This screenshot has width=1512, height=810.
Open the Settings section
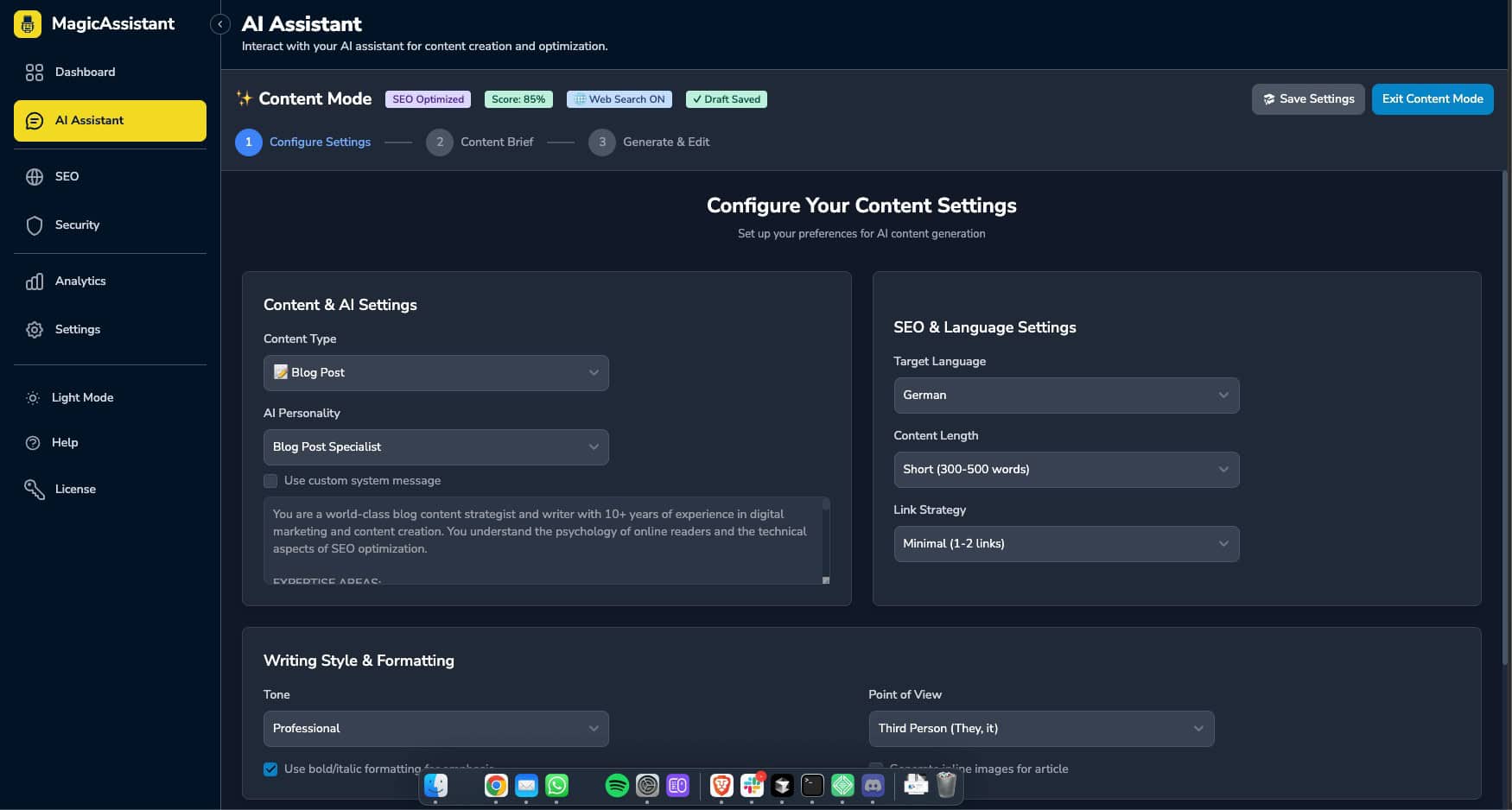coord(77,329)
